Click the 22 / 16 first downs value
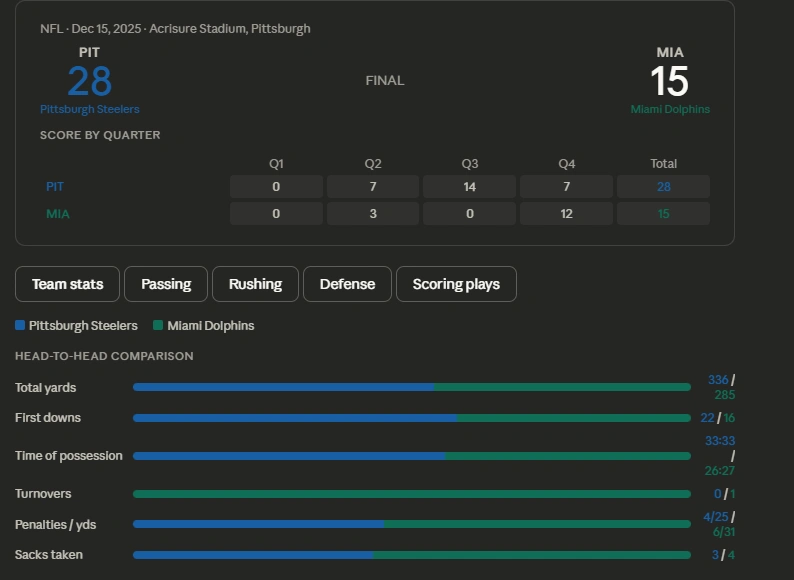794x580 pixels. (718, 418)
